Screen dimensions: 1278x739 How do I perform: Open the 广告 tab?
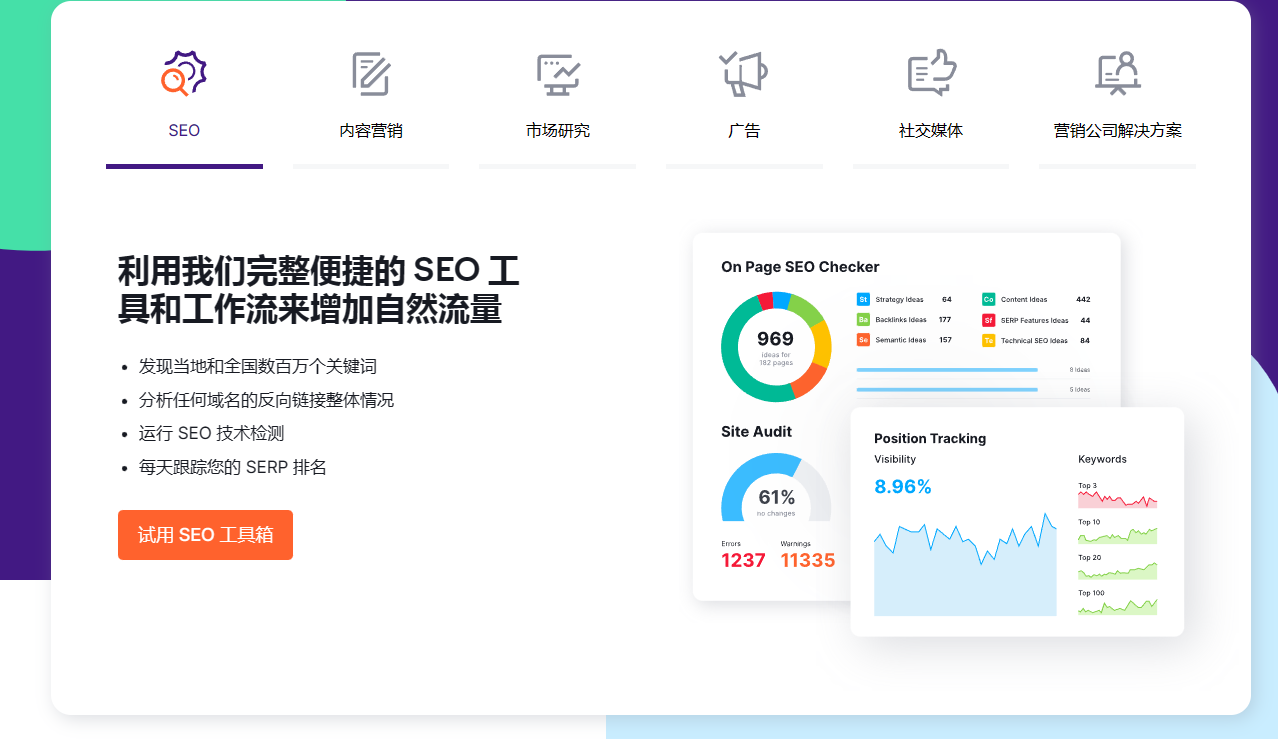click(x=744, y=131)
